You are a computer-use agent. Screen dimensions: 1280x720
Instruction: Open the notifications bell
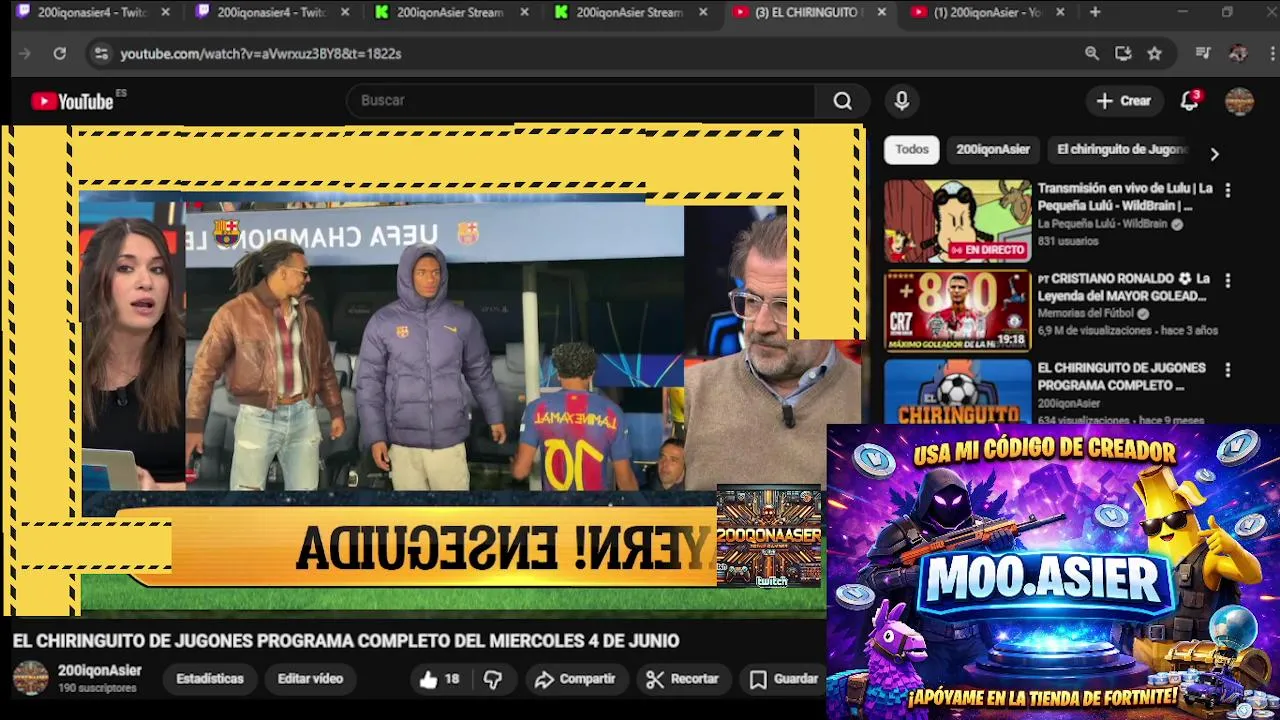(1189, 101)
